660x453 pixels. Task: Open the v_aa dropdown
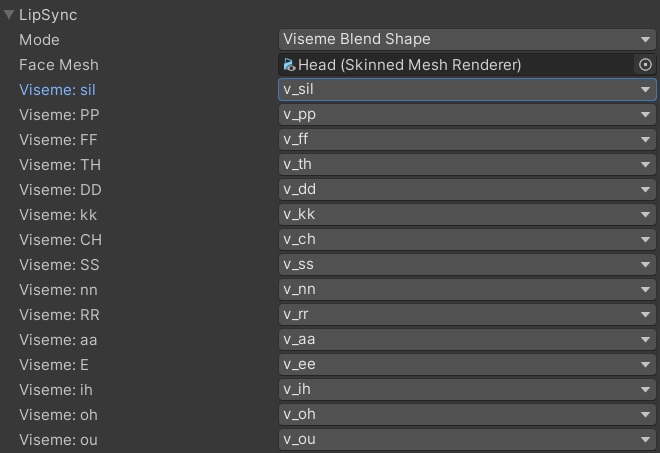click(467, 339)
